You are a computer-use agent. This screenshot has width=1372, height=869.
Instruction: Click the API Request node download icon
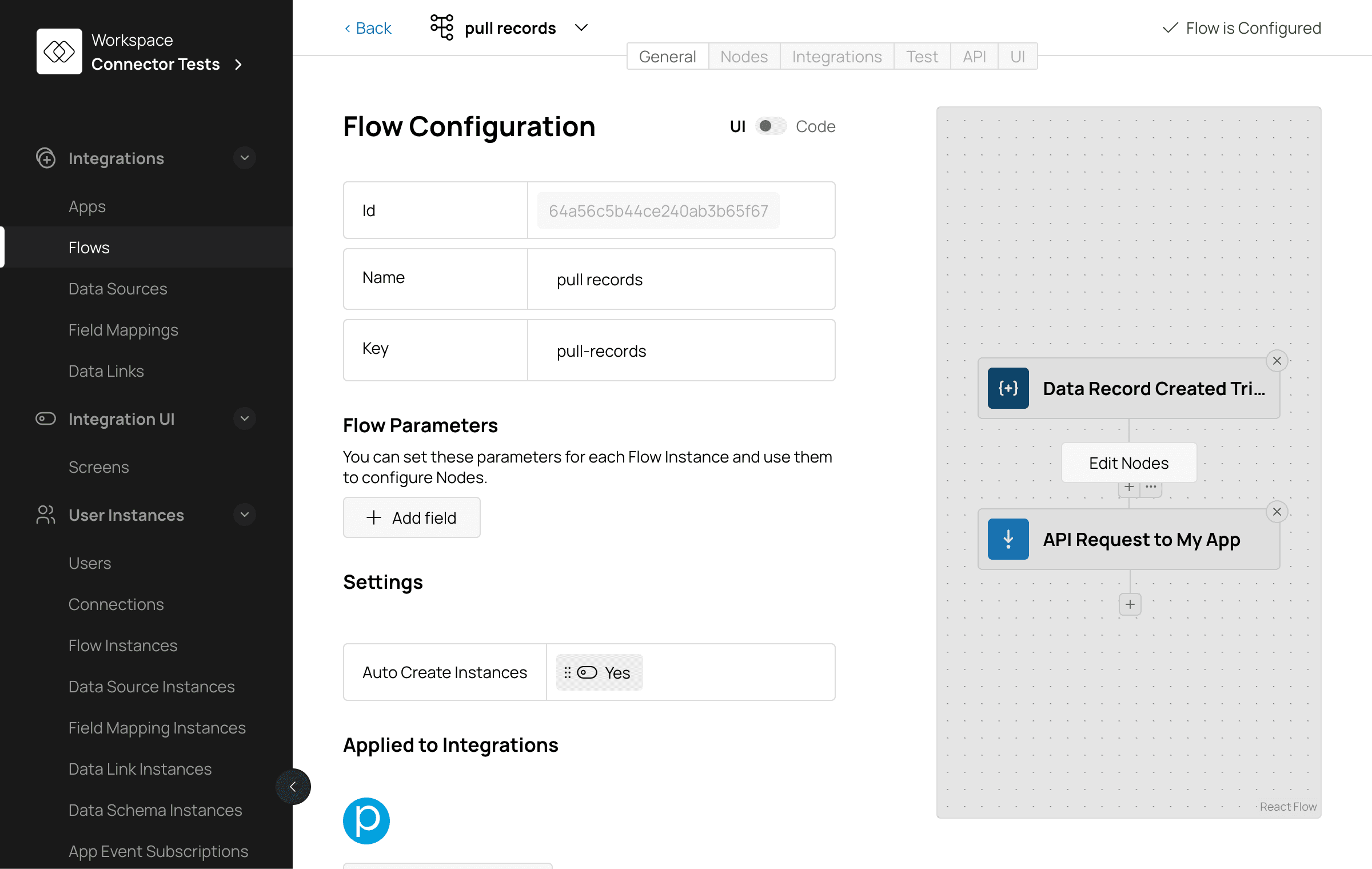click(1008, 539)
